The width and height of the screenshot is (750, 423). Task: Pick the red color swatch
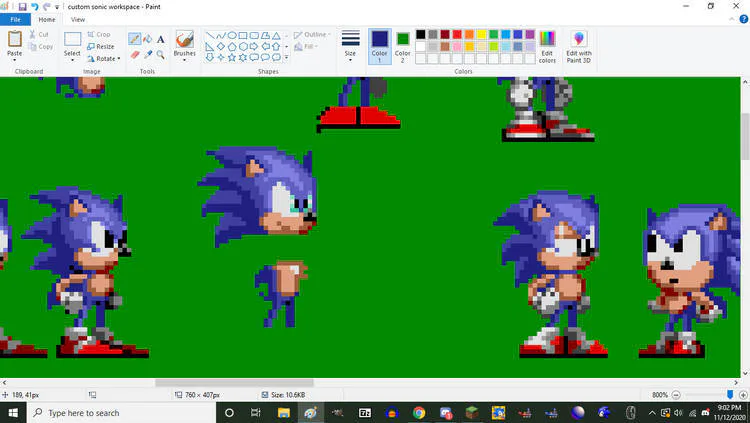click(x=457, y=34)
